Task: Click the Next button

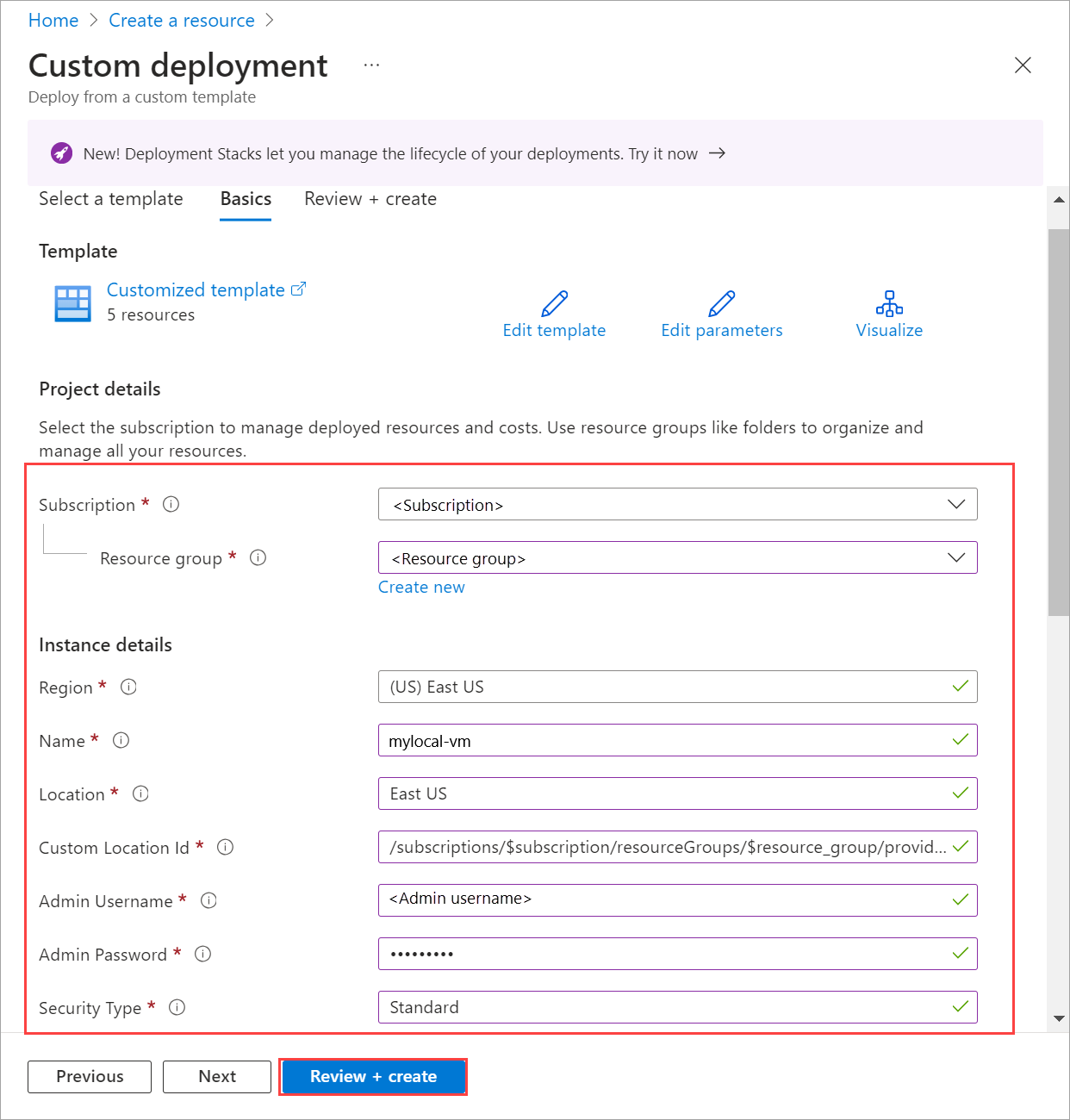Action: tap(216, 1076)
